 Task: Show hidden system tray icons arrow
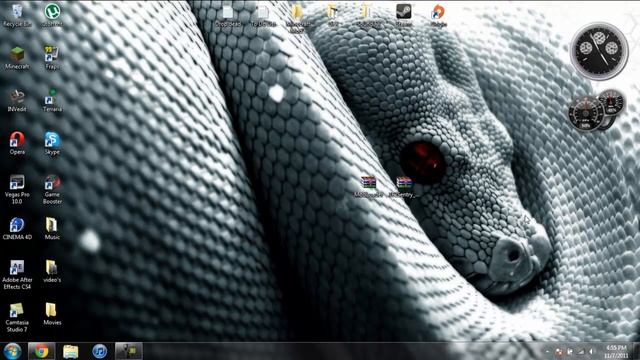[547, 351]
